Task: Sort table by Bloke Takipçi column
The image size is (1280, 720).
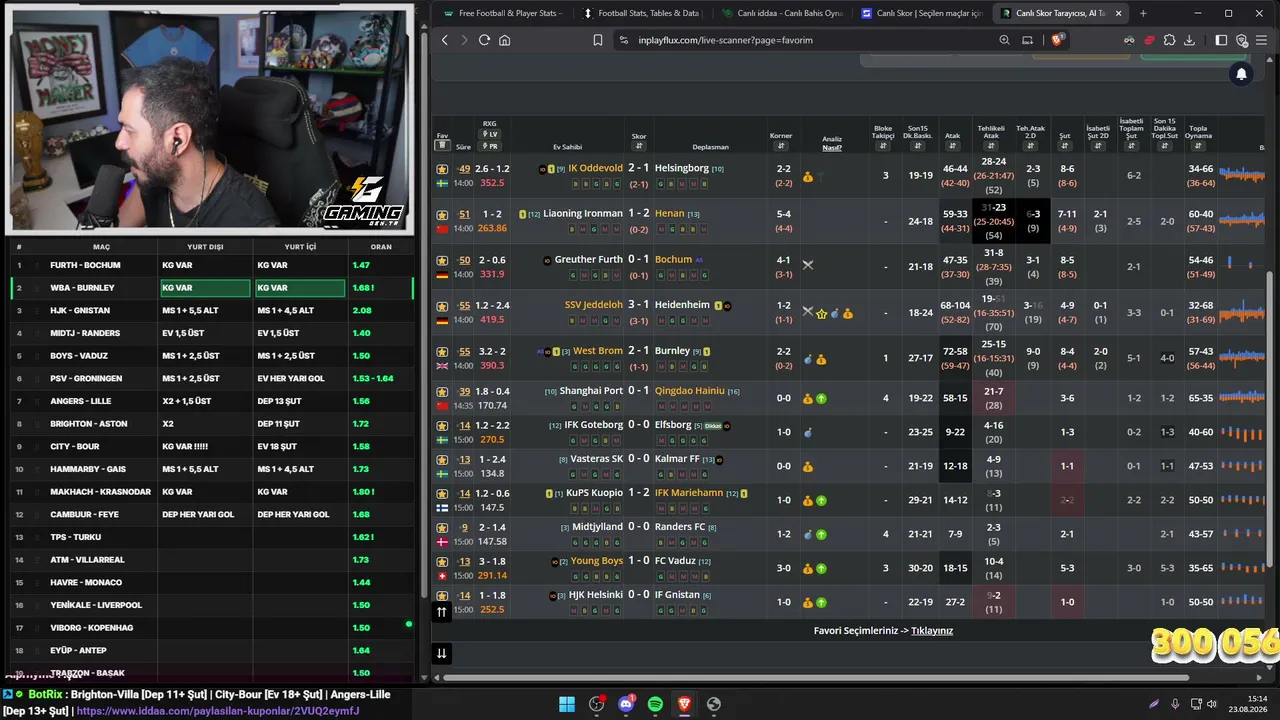Action: 883,146
